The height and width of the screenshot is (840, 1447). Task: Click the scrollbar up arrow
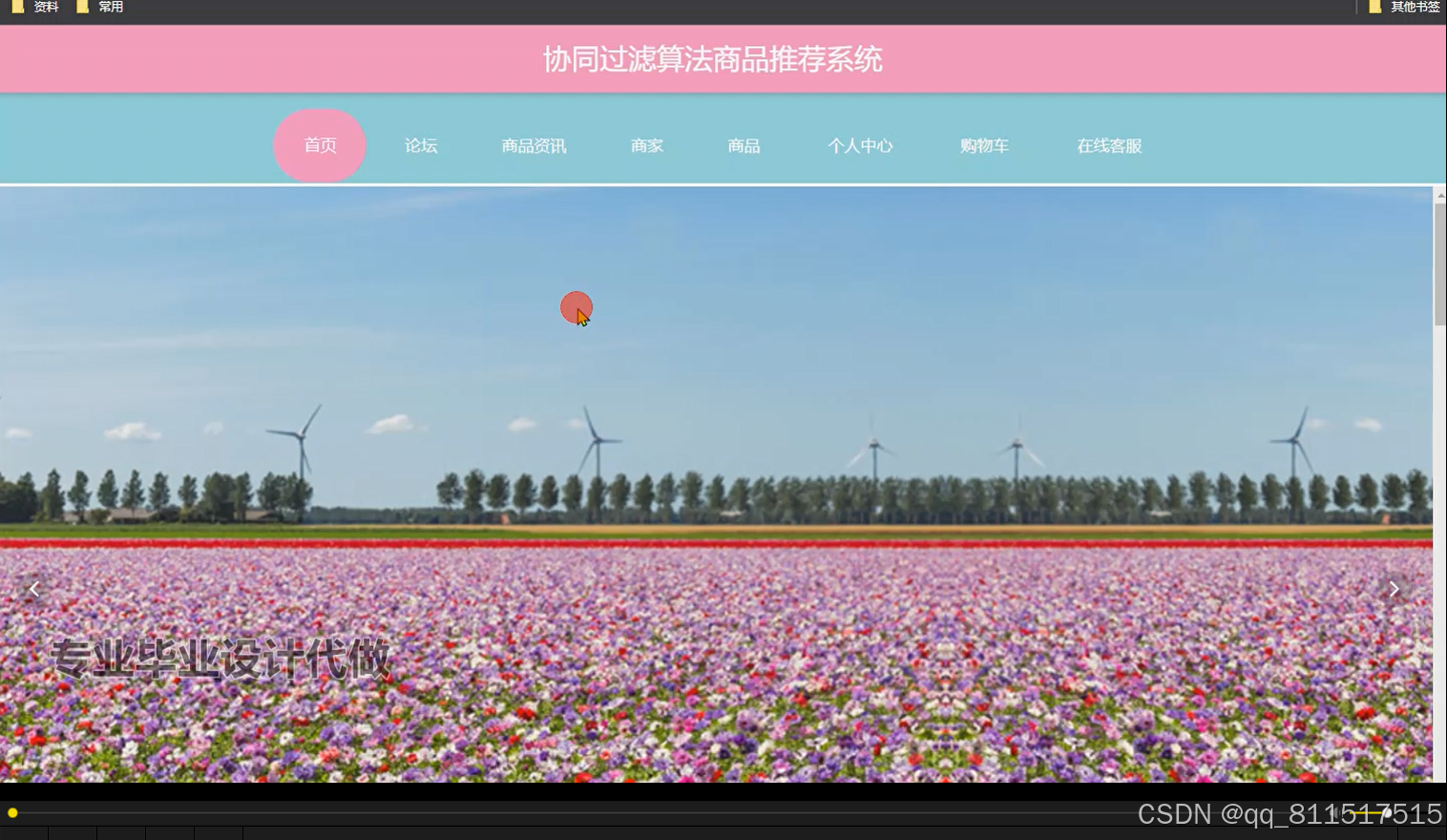point(1438,195)
